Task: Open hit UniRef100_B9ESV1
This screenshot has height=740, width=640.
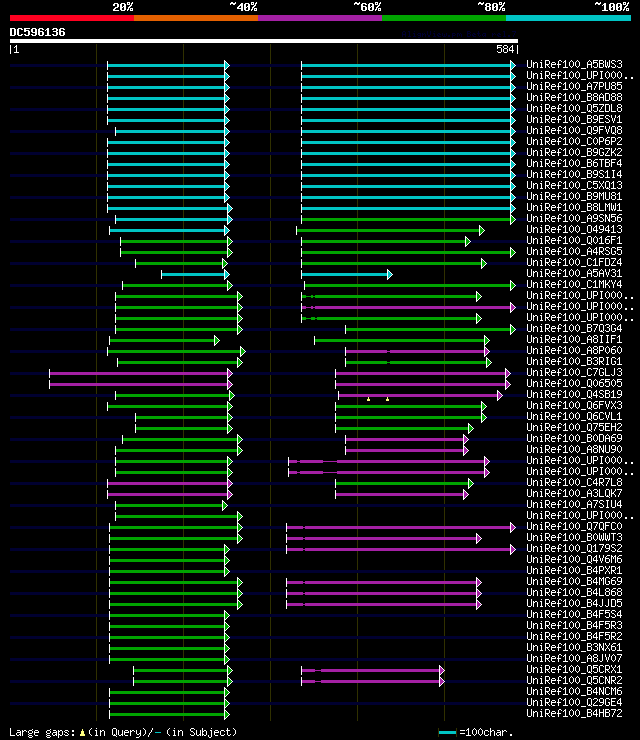Action: (x=574, y=119)
